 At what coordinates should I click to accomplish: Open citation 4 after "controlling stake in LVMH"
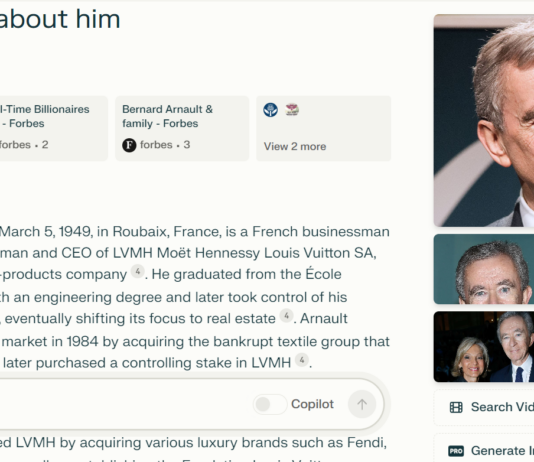tap(302, 360)
